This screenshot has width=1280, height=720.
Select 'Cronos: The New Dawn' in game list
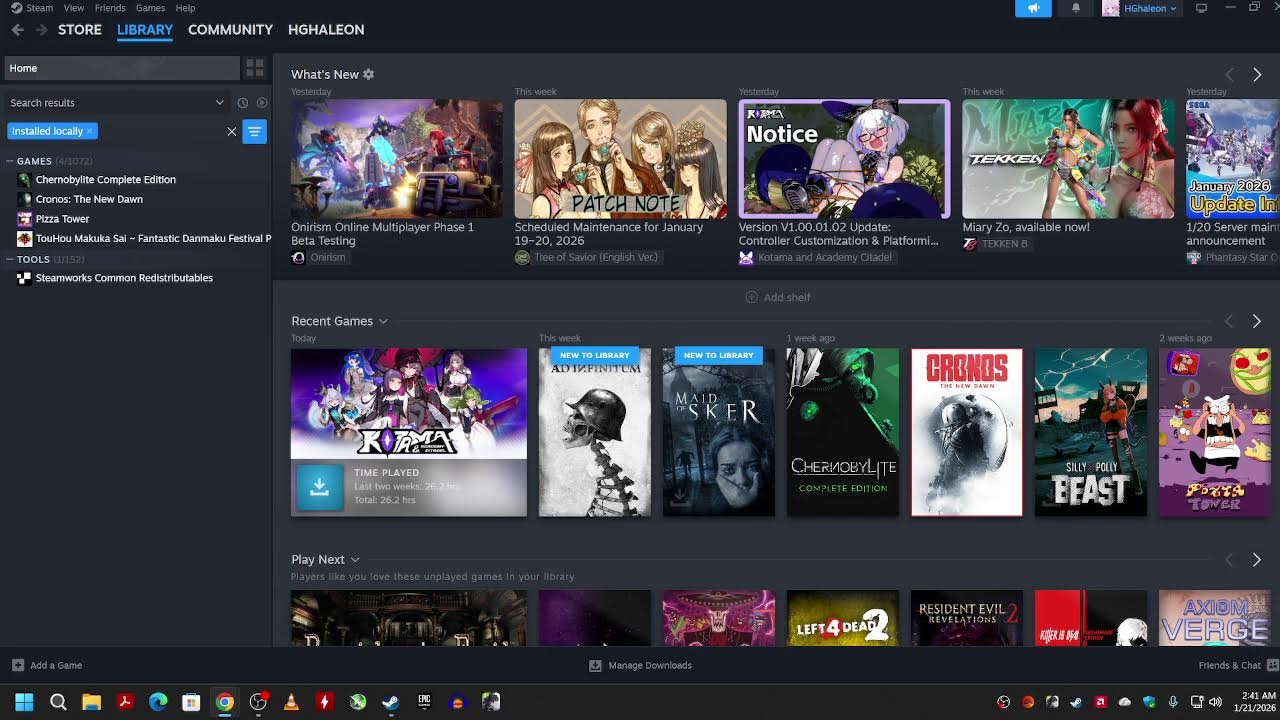coord(89,199)
